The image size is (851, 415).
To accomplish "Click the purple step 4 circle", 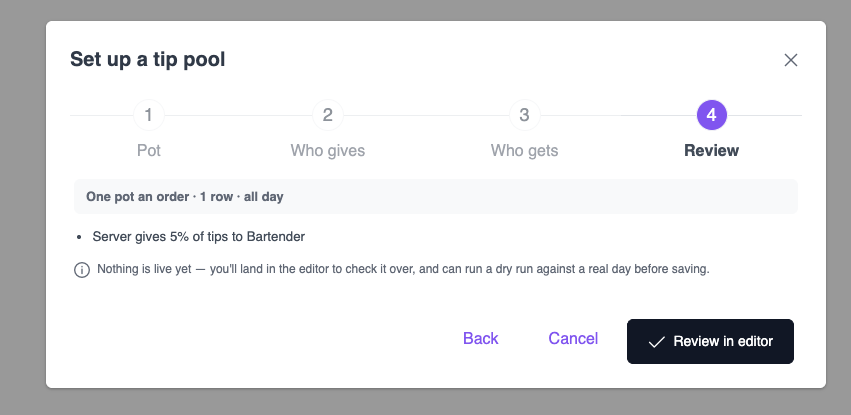I will click(712, 115).
